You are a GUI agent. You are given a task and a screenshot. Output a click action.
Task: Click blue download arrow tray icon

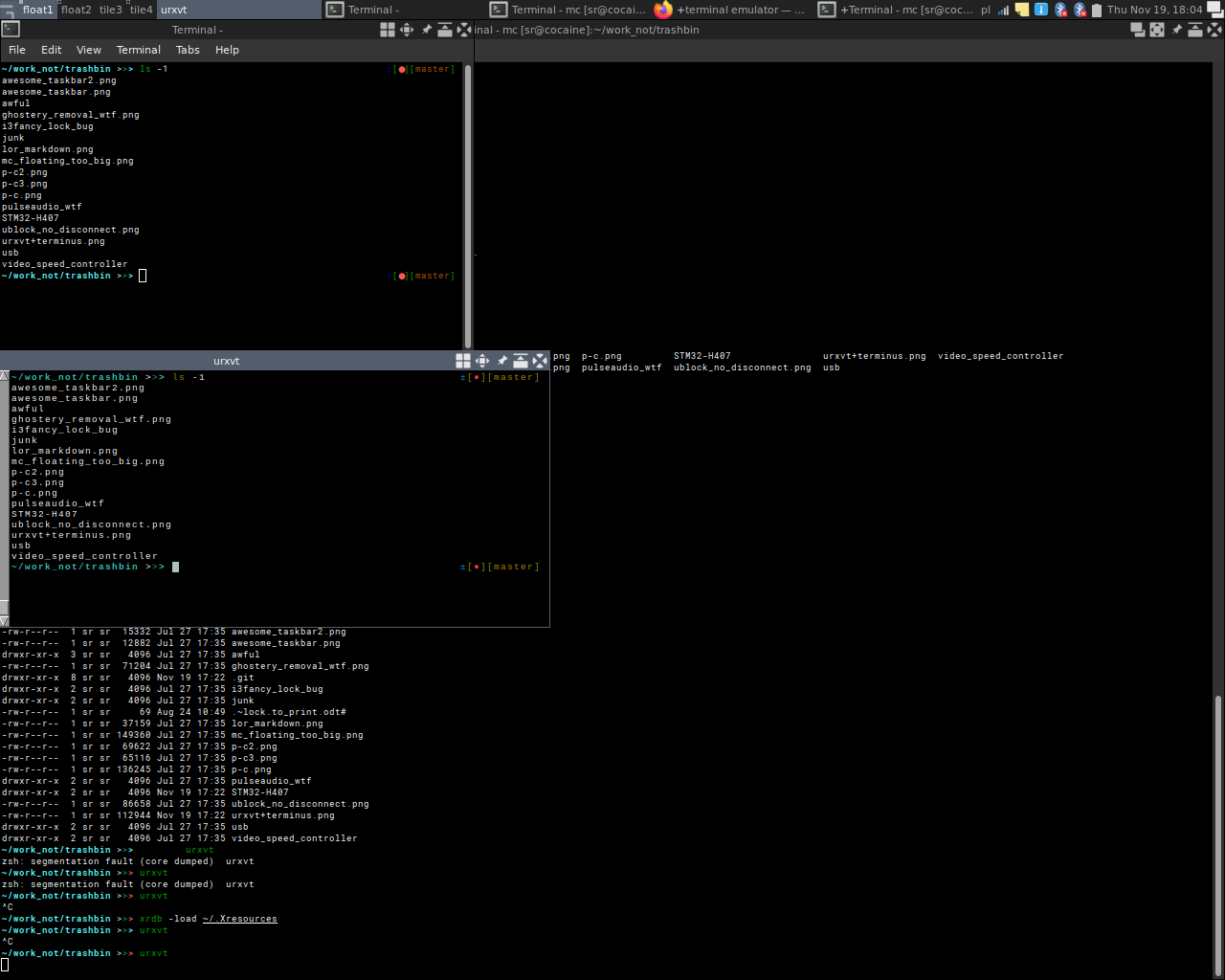pos(1041,10)
